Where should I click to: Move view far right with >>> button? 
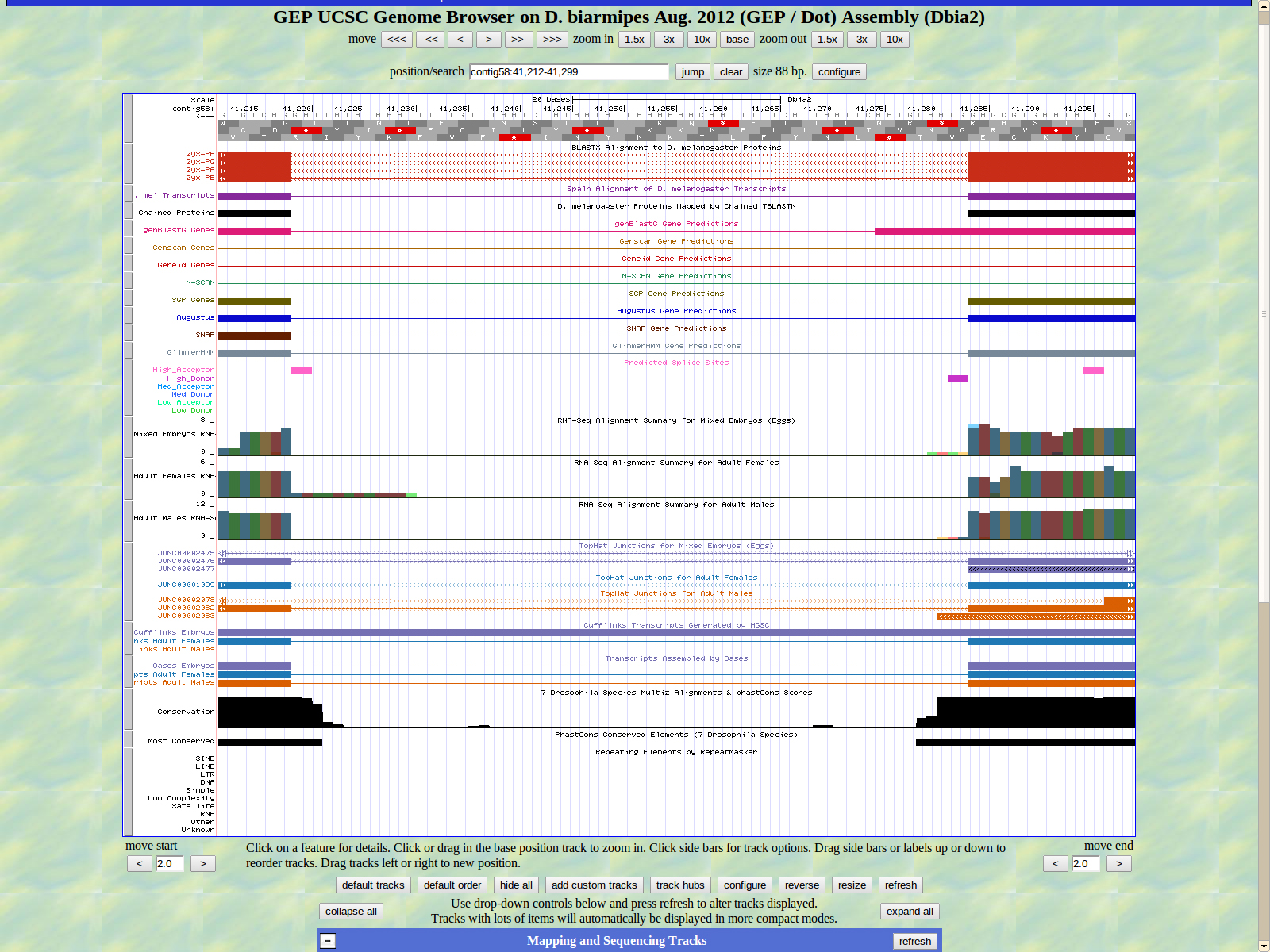coord(552,40)
